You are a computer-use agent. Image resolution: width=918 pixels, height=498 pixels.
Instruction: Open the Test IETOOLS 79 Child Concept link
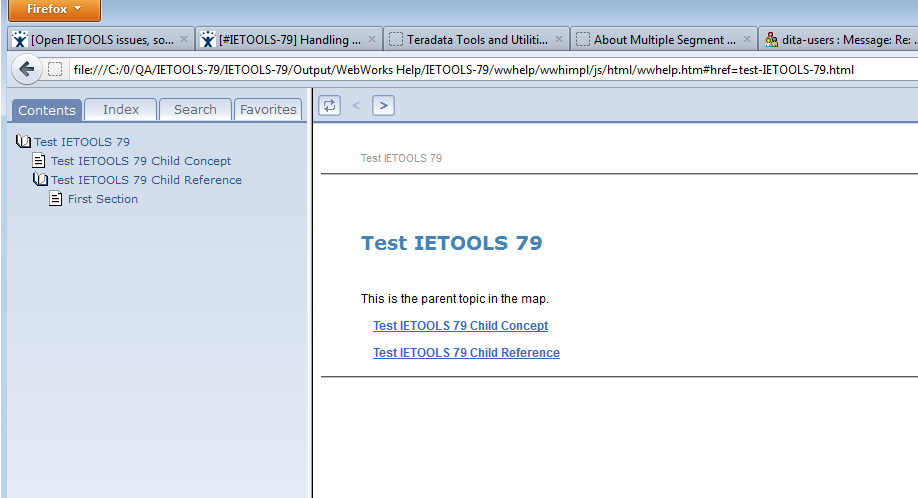[460, 326]
